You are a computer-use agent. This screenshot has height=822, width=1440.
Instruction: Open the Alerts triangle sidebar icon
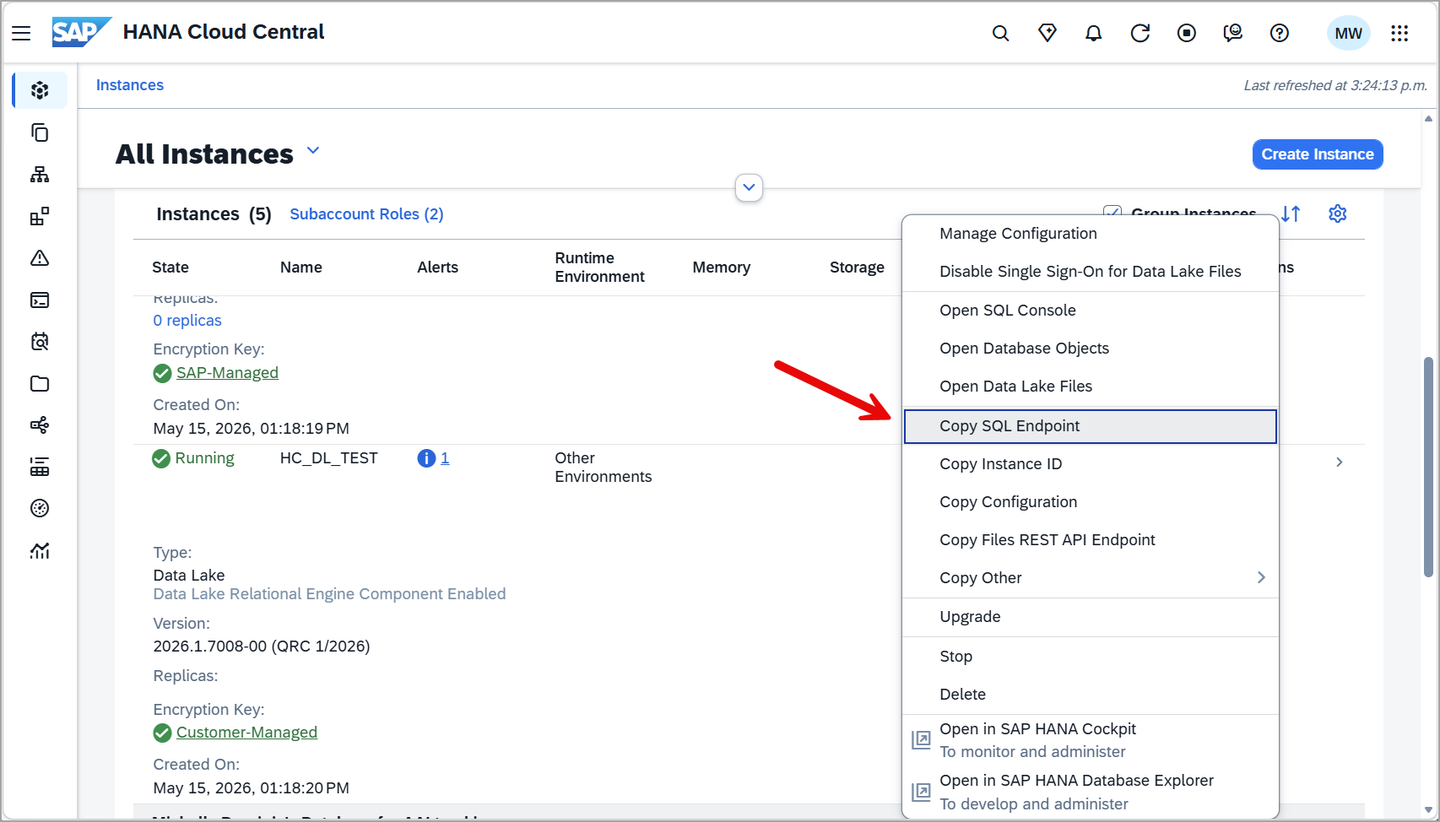tap(40, 258)
